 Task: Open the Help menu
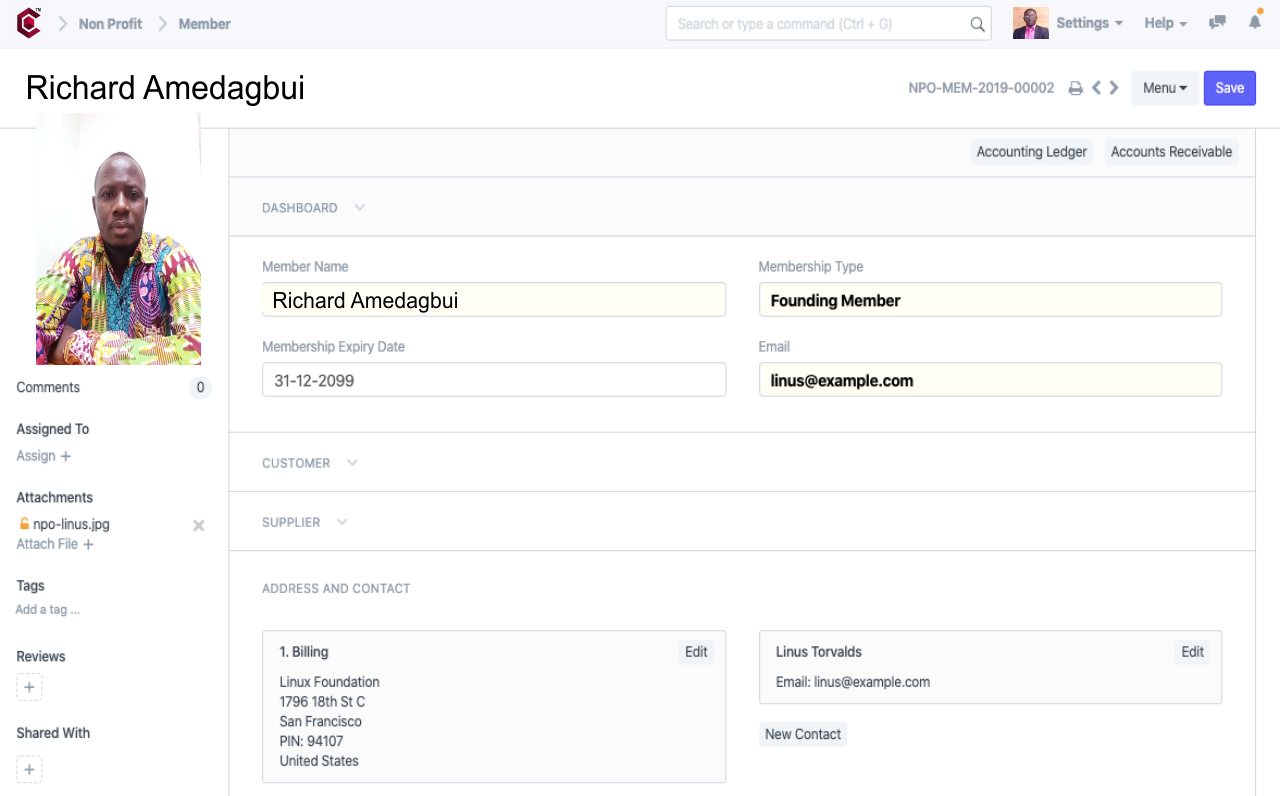pos(1165,23)
